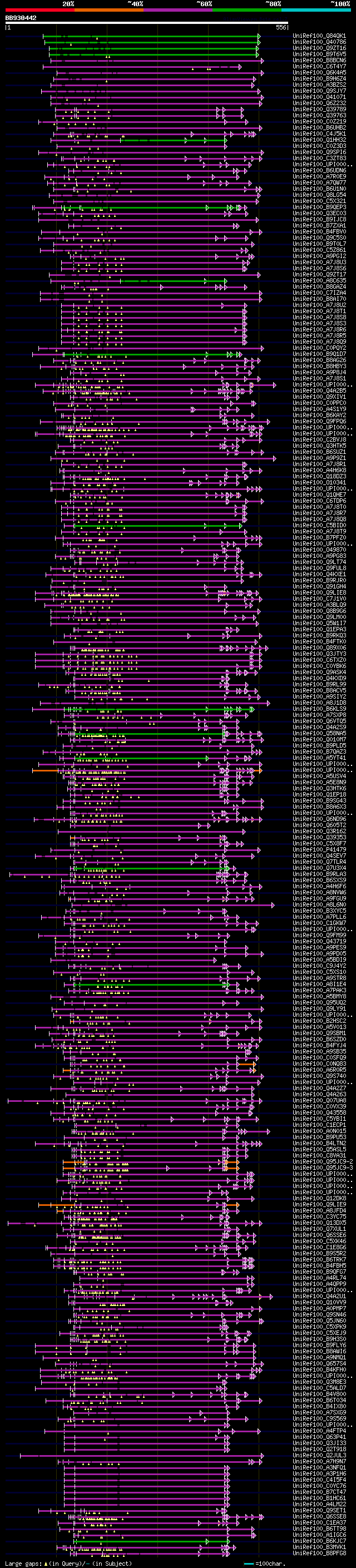
Task: Click the green ~80% identity legend segment
Action: point(247,11)
